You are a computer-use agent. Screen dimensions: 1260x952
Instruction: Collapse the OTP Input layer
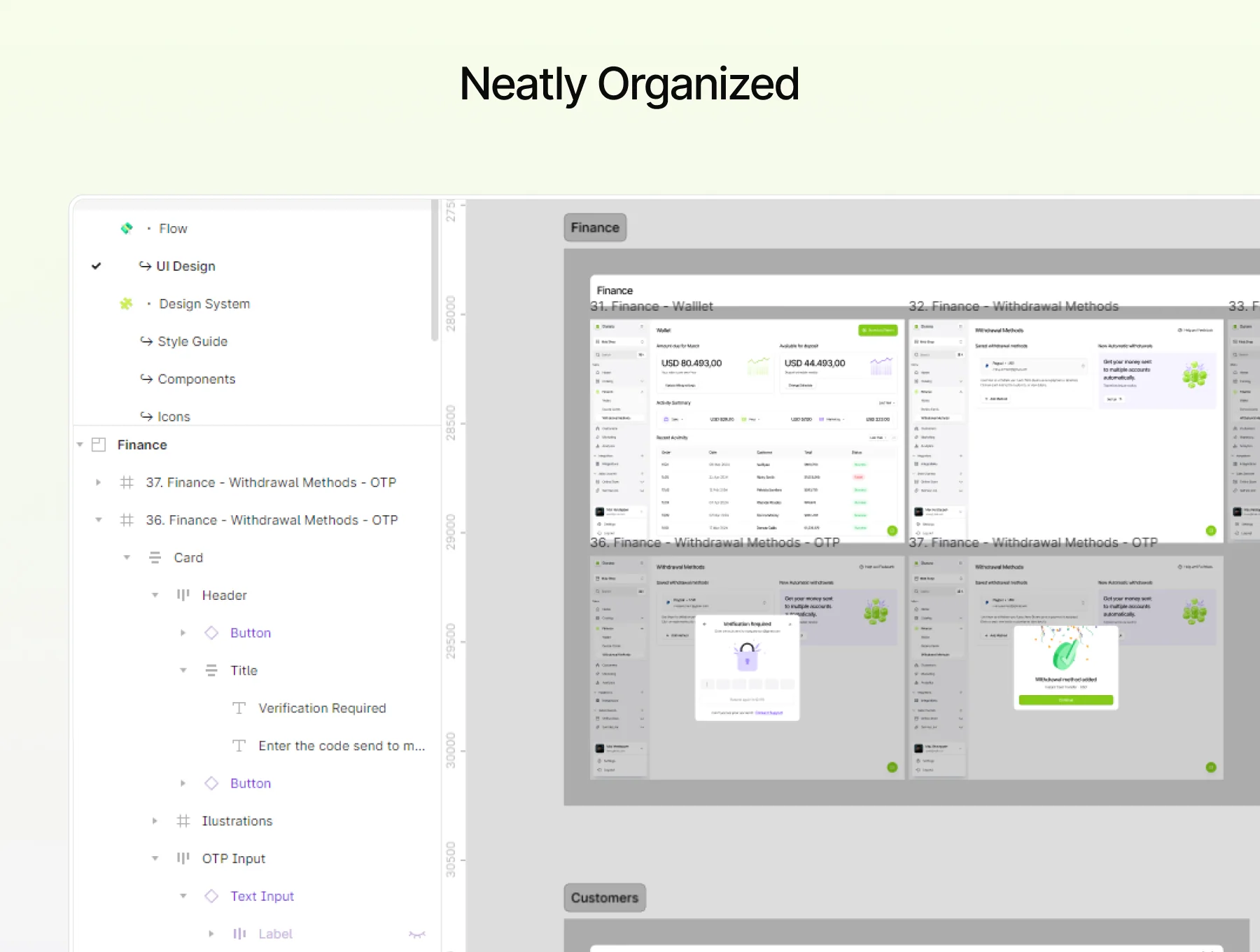pyautogui.click(x=155, y=858)
